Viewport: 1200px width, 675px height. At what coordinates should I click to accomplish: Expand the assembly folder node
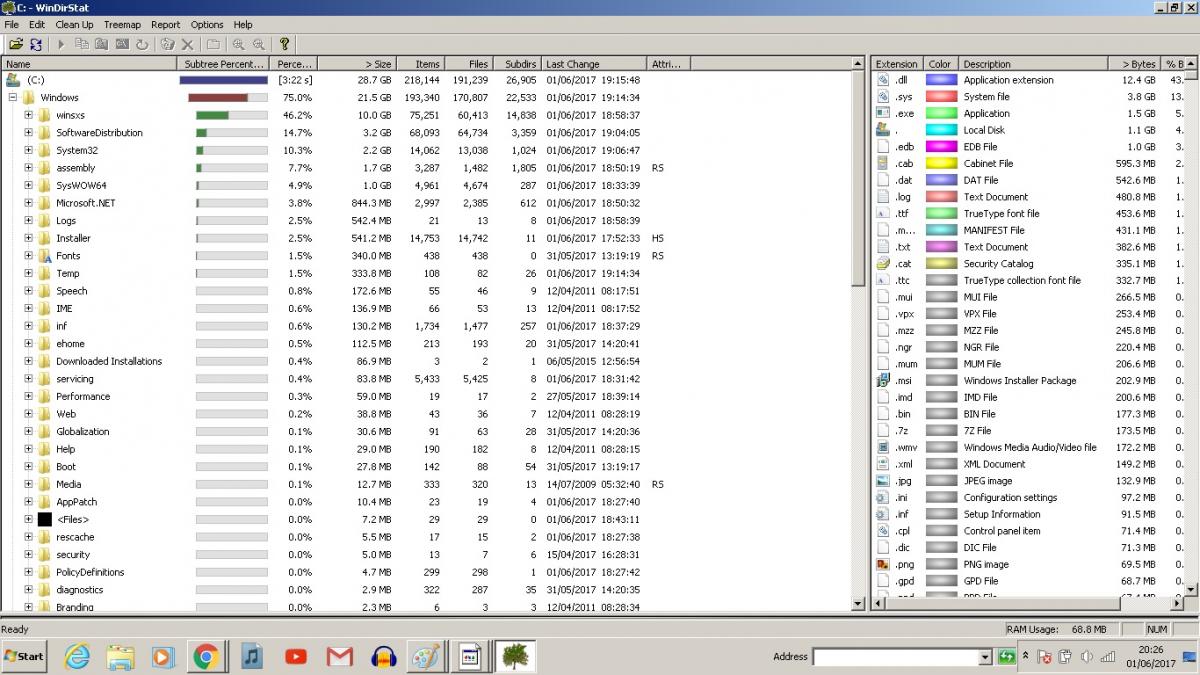(x=29, y=168)
